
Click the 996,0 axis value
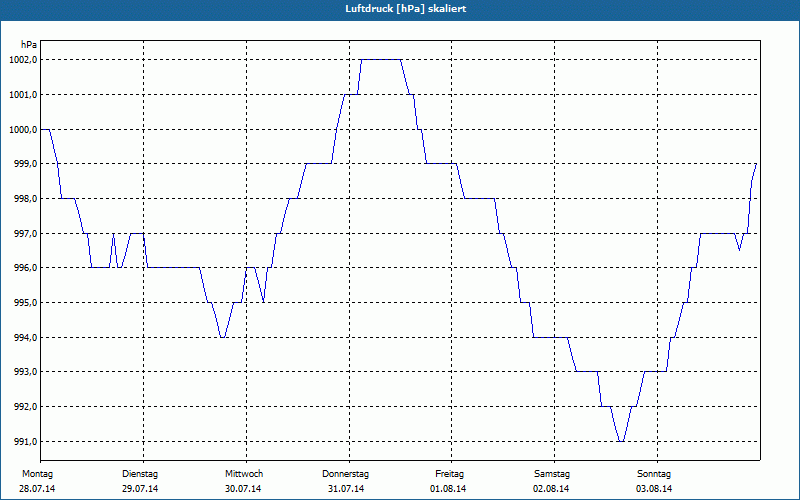point(26,268)
